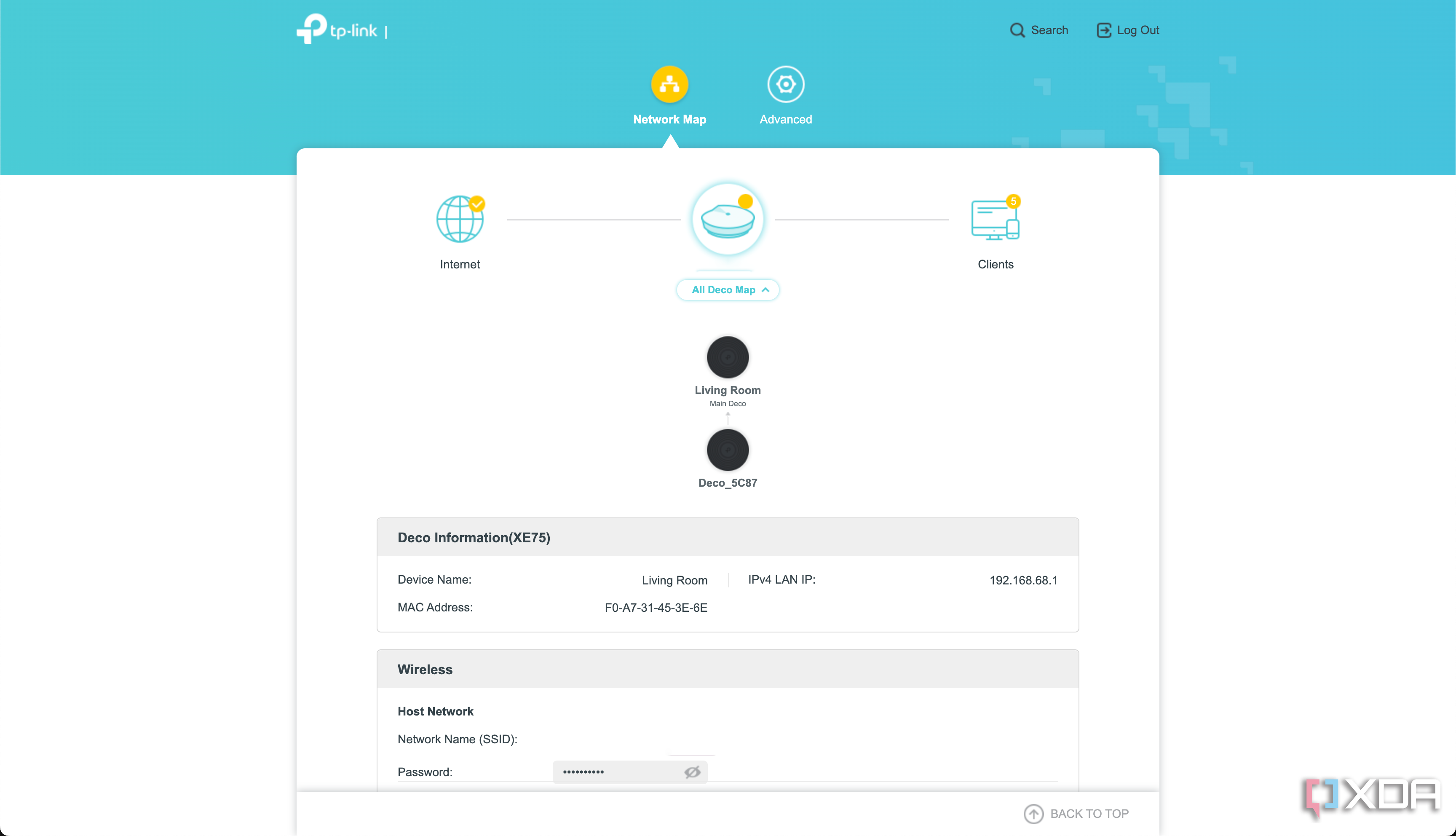The height and width of the screenshot is (836, 1456).
Task: Click the chevron on All Deco Map
Action: coord(765,290)
